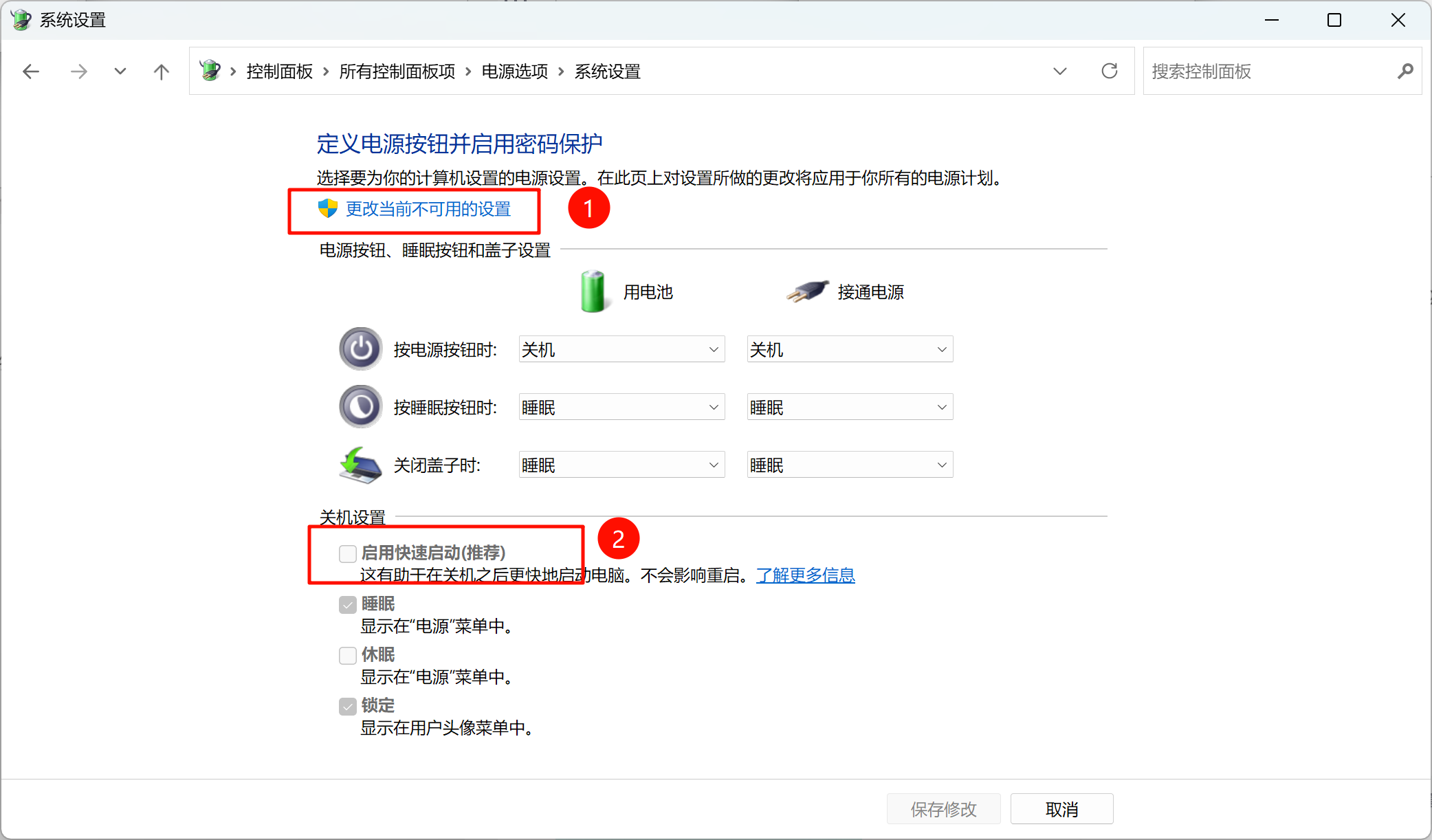Click the laptop lid close icon

click(360, 465)
